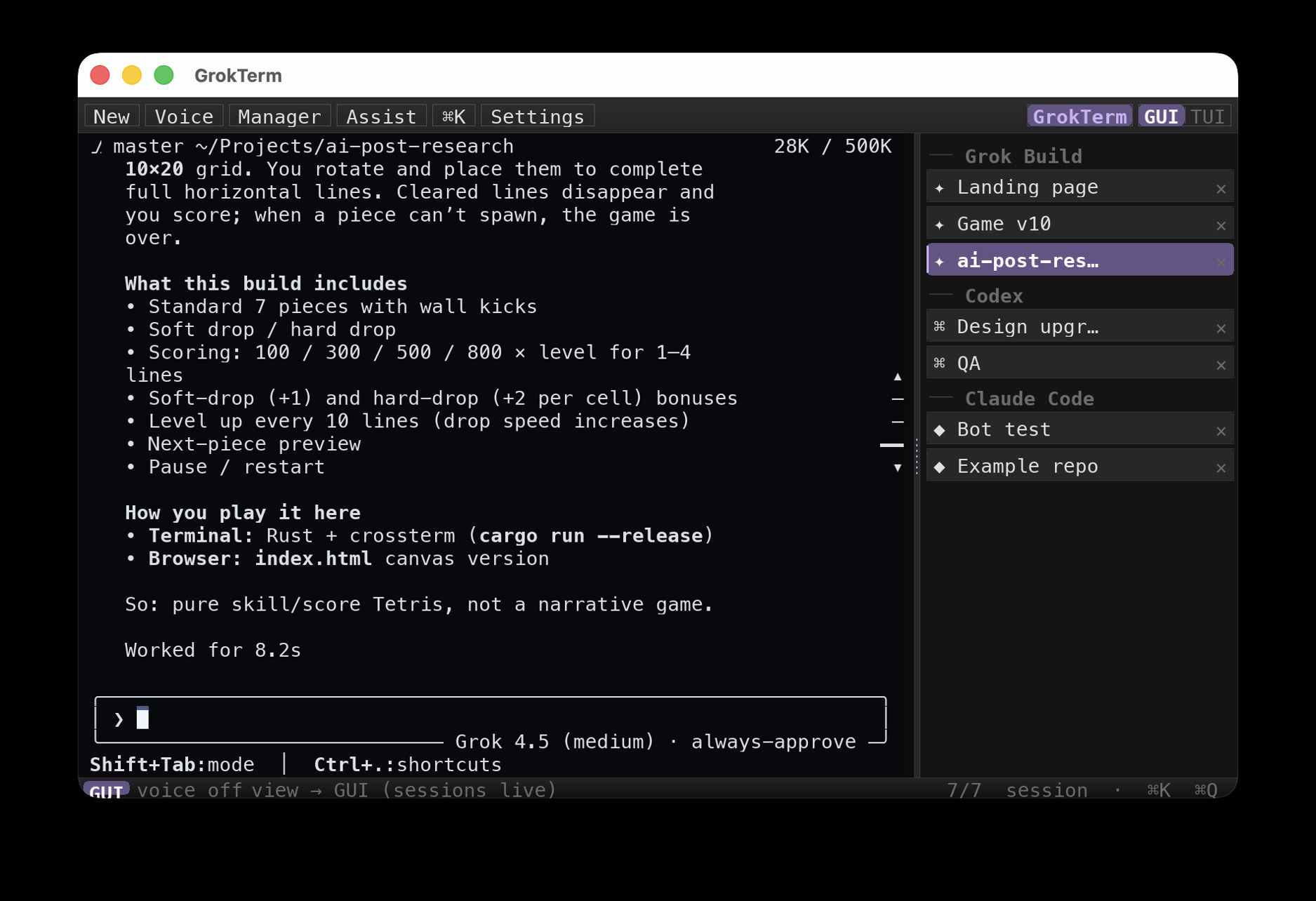Click the ⌘Q status bar shortcut
This screenshot has height=901, width=1316.
(1206, 790)
